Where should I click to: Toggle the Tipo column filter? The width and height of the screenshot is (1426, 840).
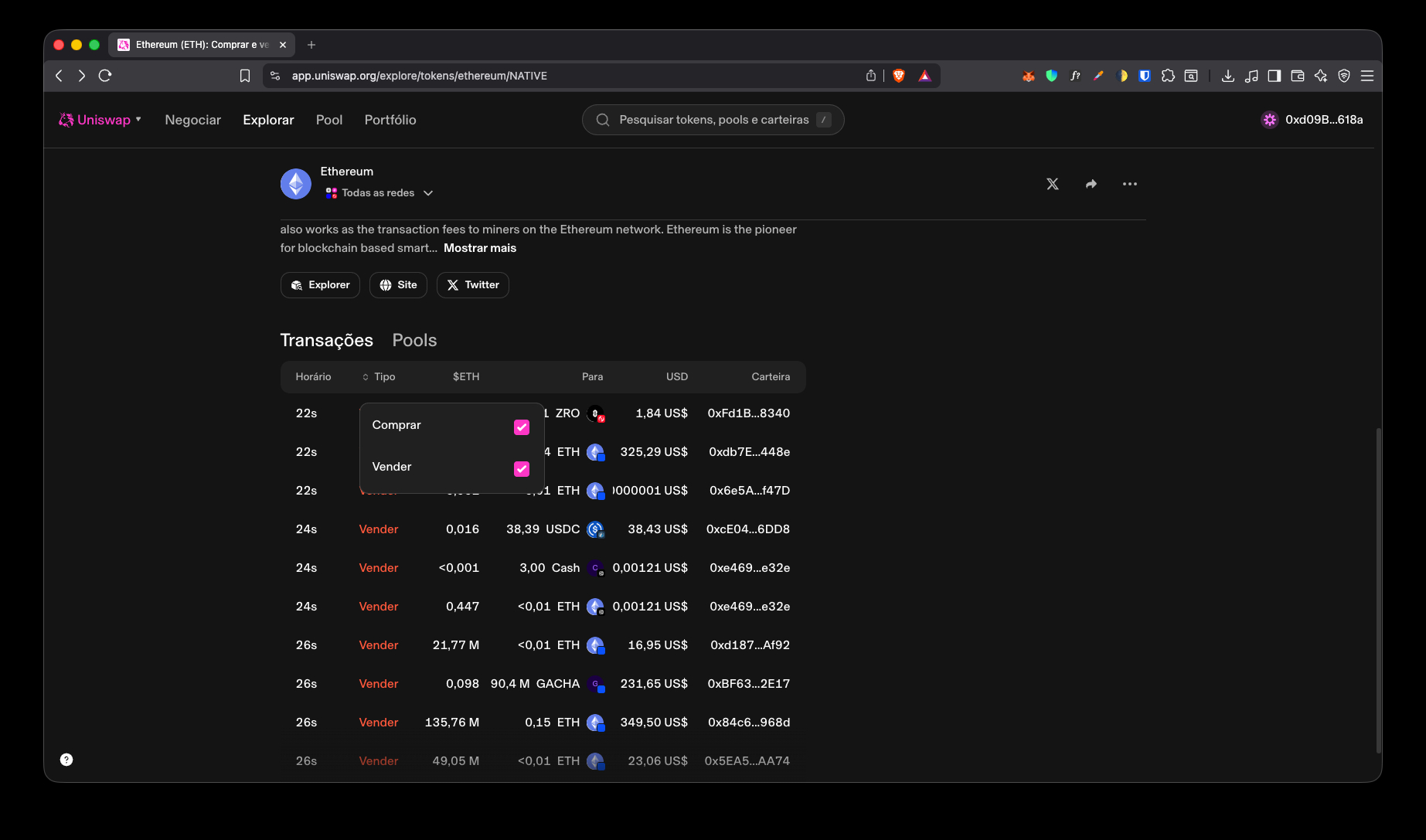pos(379,377)
